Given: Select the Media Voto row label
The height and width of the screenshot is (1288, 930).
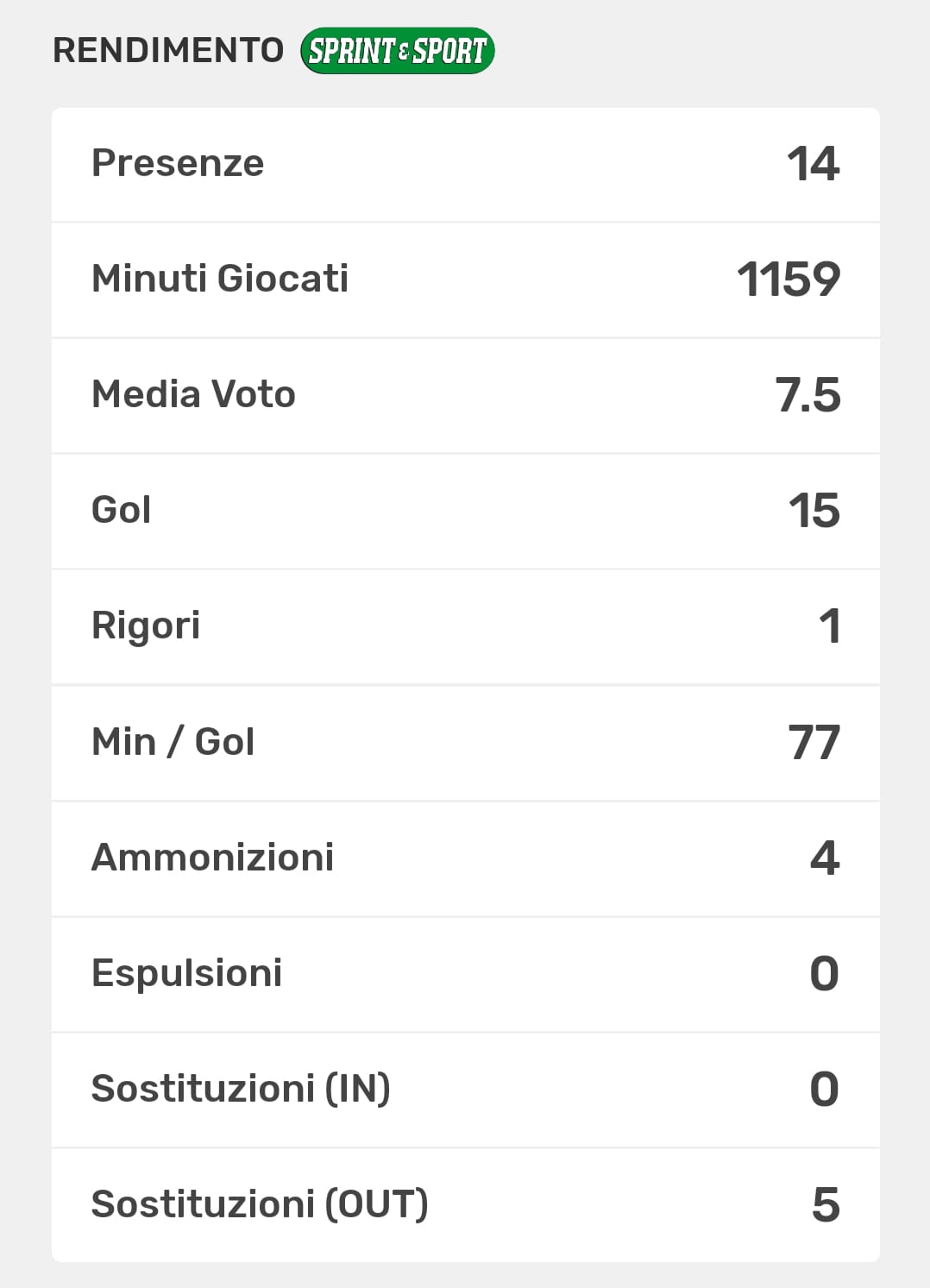Looking at the screenshot, I should coord(193,394).
